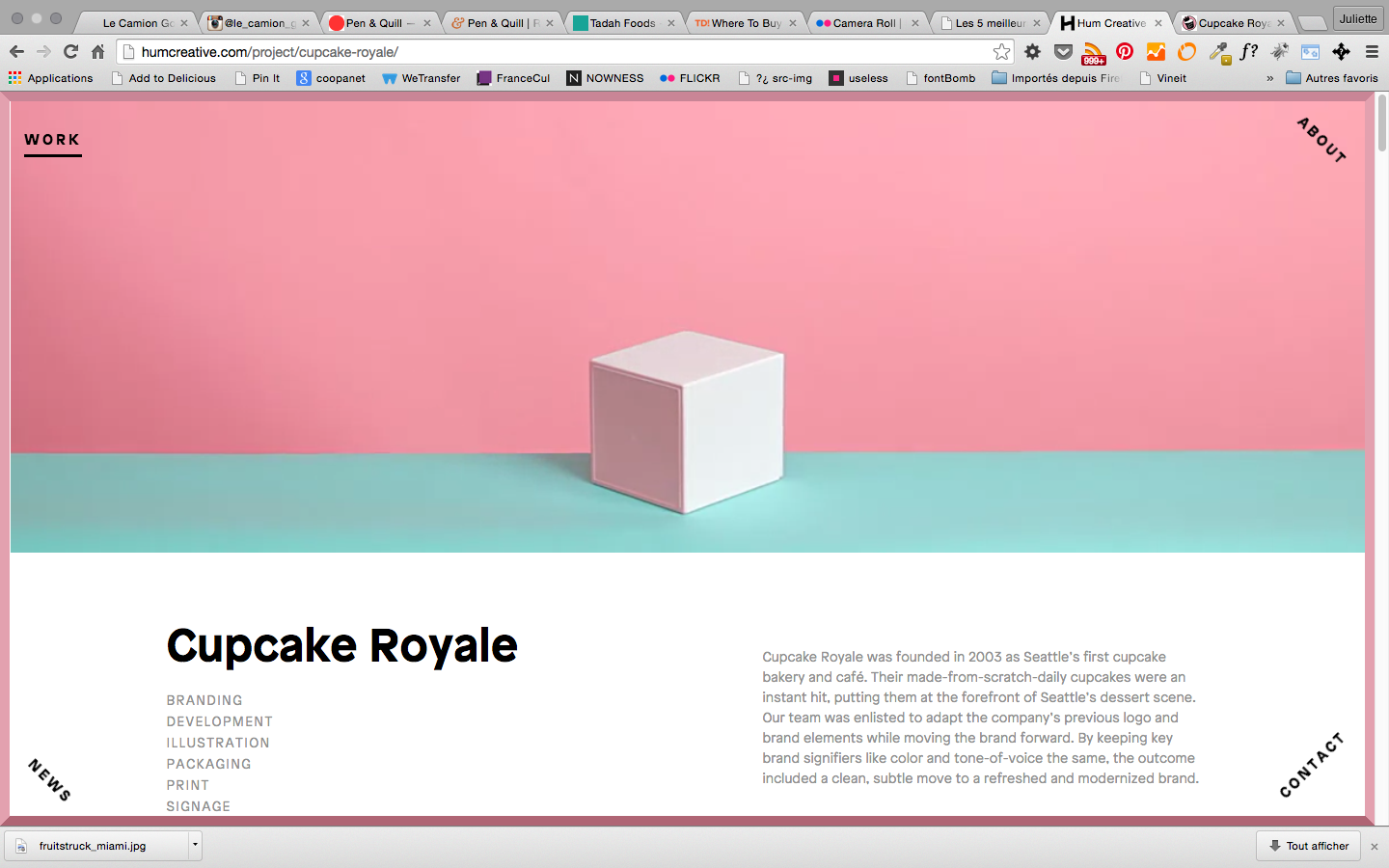Open the FranceCul bookmark
The width and height of the screenshot is (1389, 868).
click(x=513, y=78)
